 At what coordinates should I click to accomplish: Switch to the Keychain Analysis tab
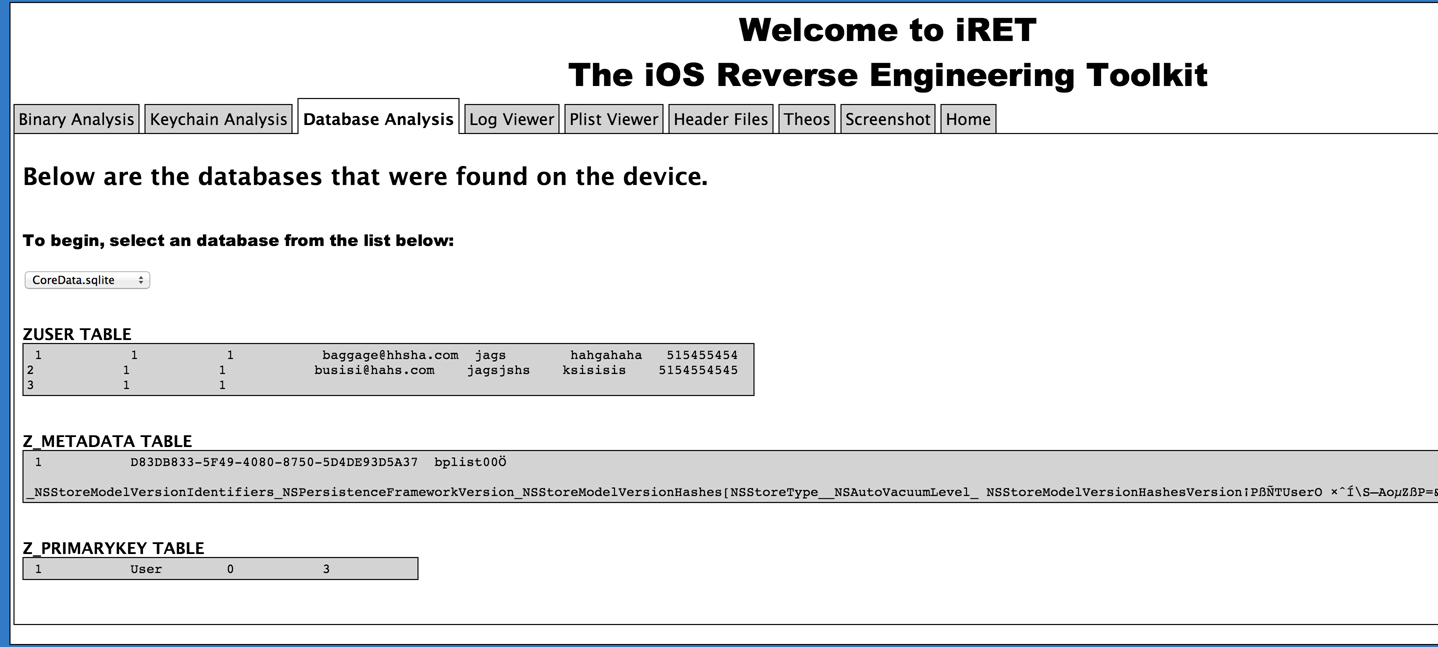click(x=218, y=119)
